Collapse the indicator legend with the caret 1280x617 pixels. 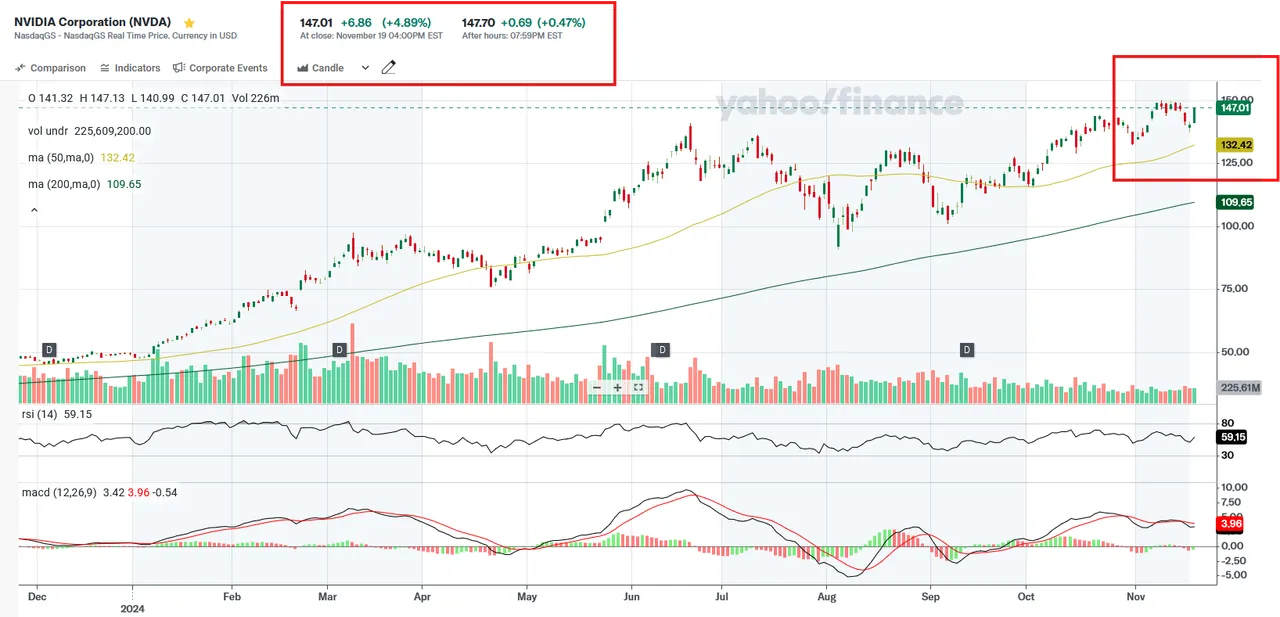pyautogui.click(x=35, y=211)
